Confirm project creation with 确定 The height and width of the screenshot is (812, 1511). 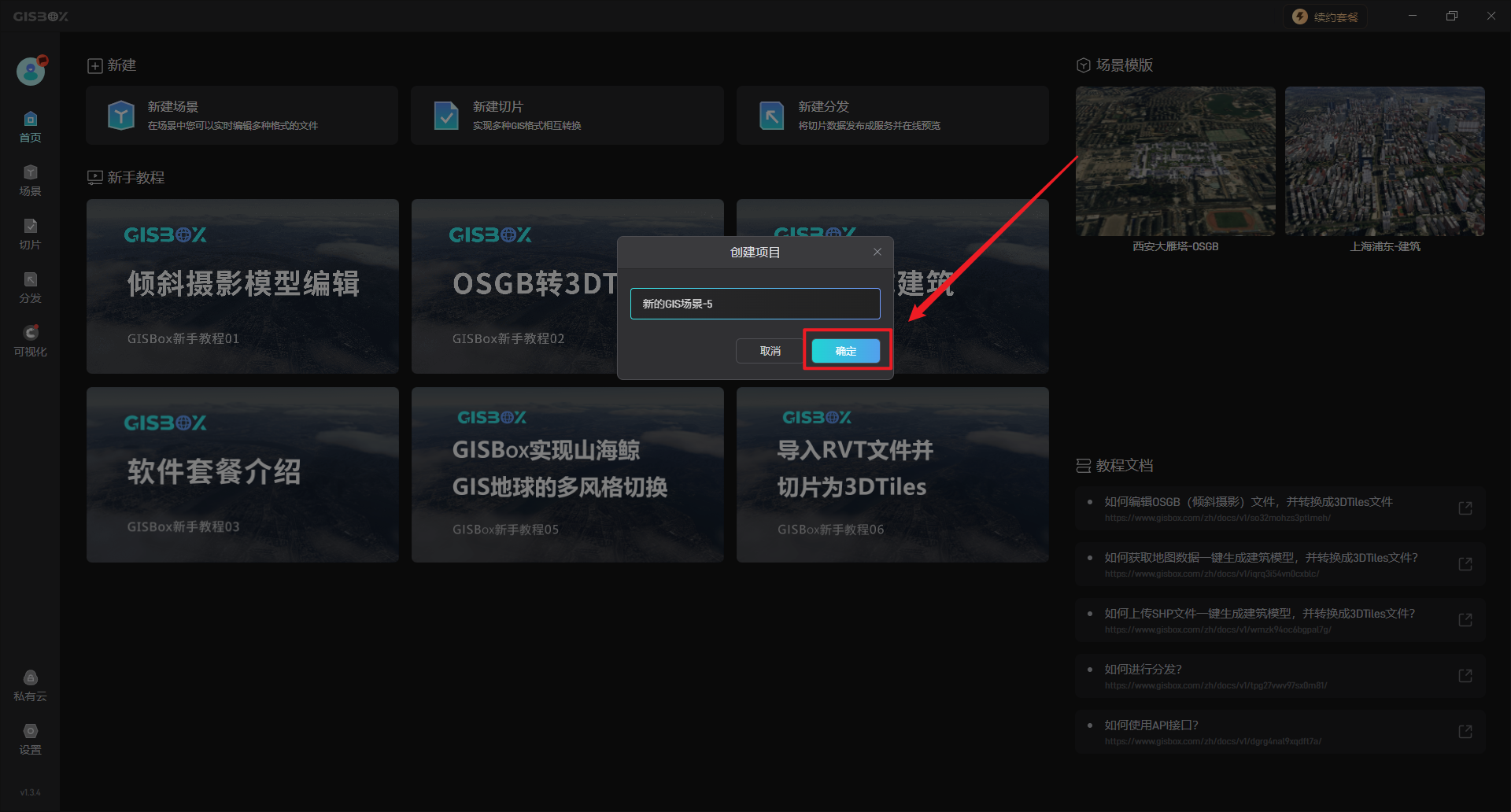[x=846, y=351]
